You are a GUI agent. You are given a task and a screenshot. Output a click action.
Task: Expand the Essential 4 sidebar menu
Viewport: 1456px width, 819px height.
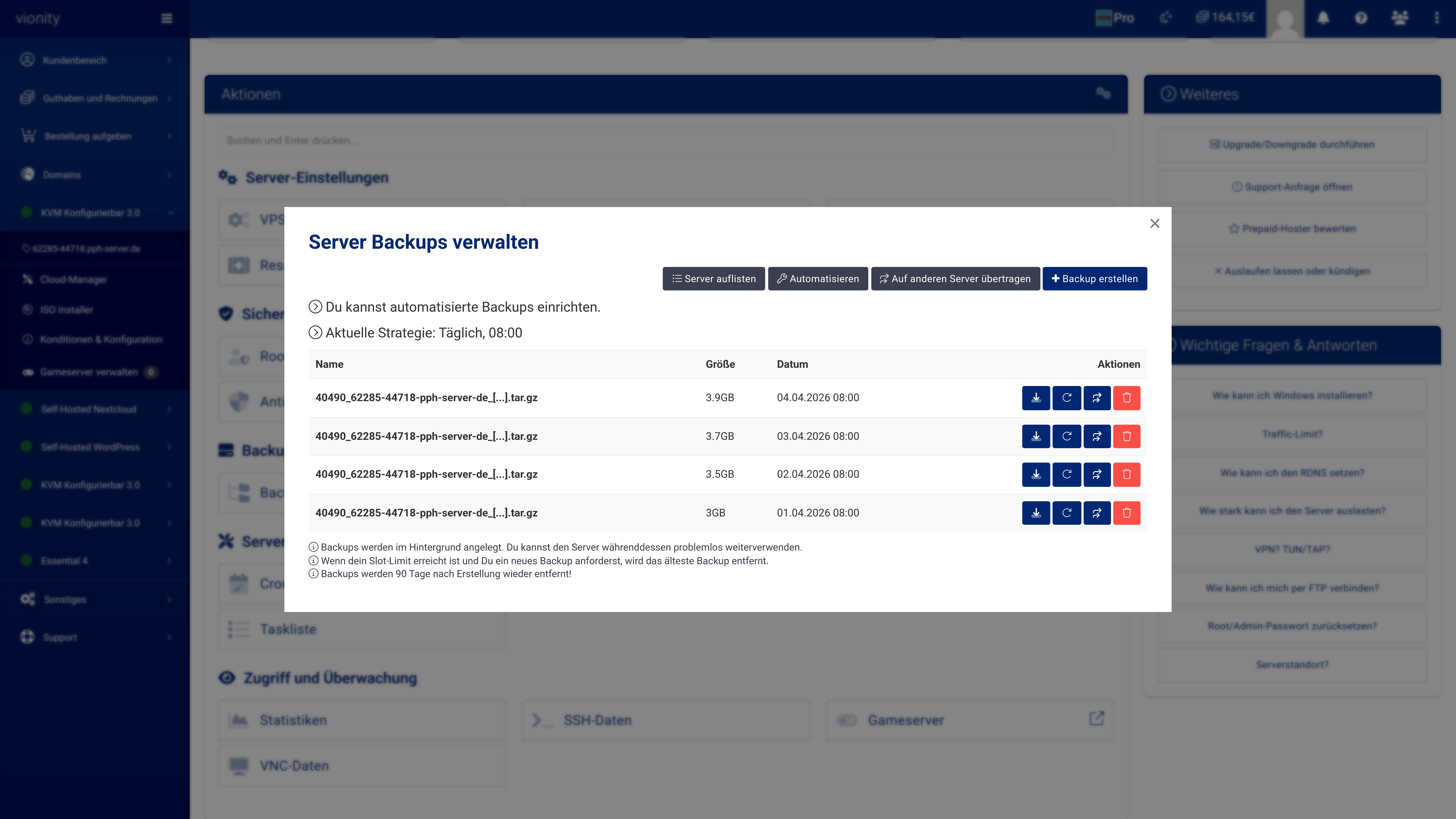95,561
